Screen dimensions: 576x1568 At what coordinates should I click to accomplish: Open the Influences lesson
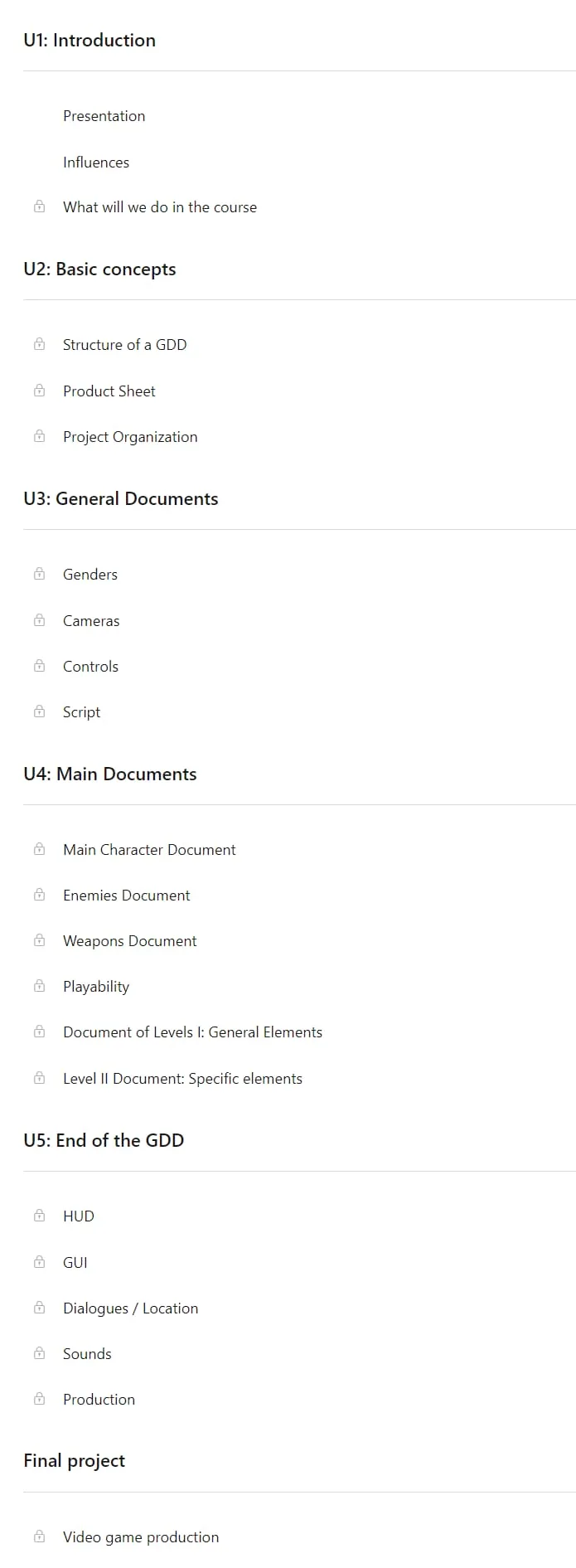point(96,163)
